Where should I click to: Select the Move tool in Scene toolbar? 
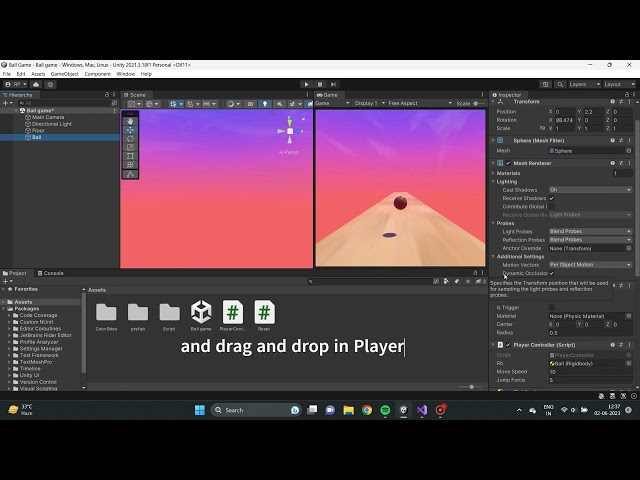[130, 130]
